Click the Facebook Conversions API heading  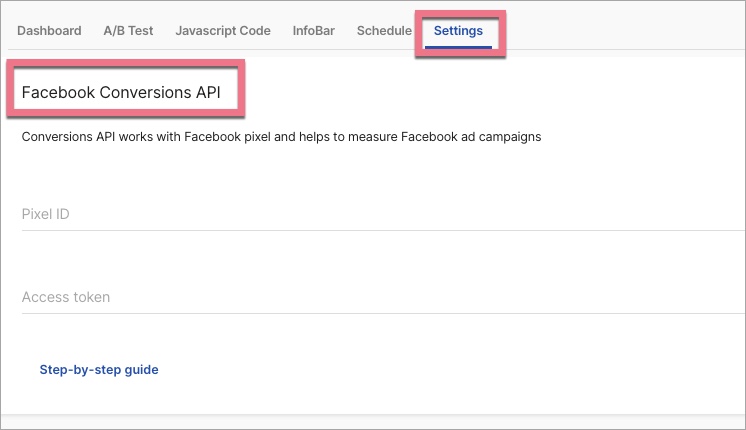pyautogui.click(x=128, y=92)
